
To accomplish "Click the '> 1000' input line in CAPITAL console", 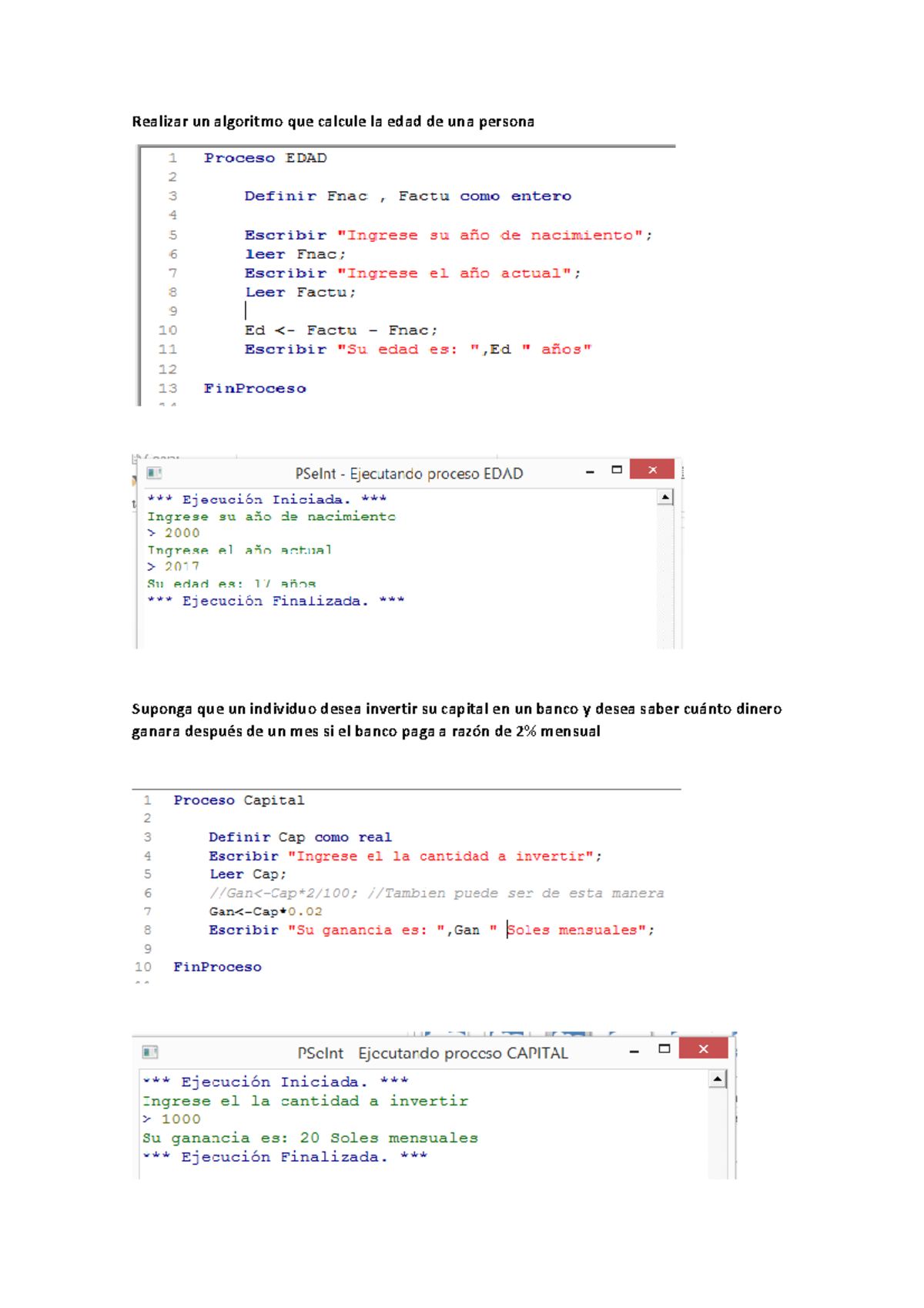I will tap(172, 1119).
